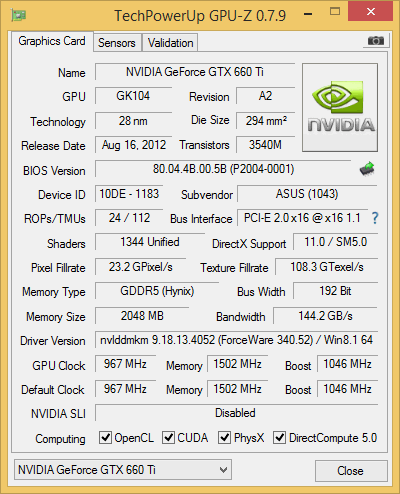This screenshot has width=400, height=494.
Task: Click the 'Texture Fillrate' label
Action: (x=234, y=268)
